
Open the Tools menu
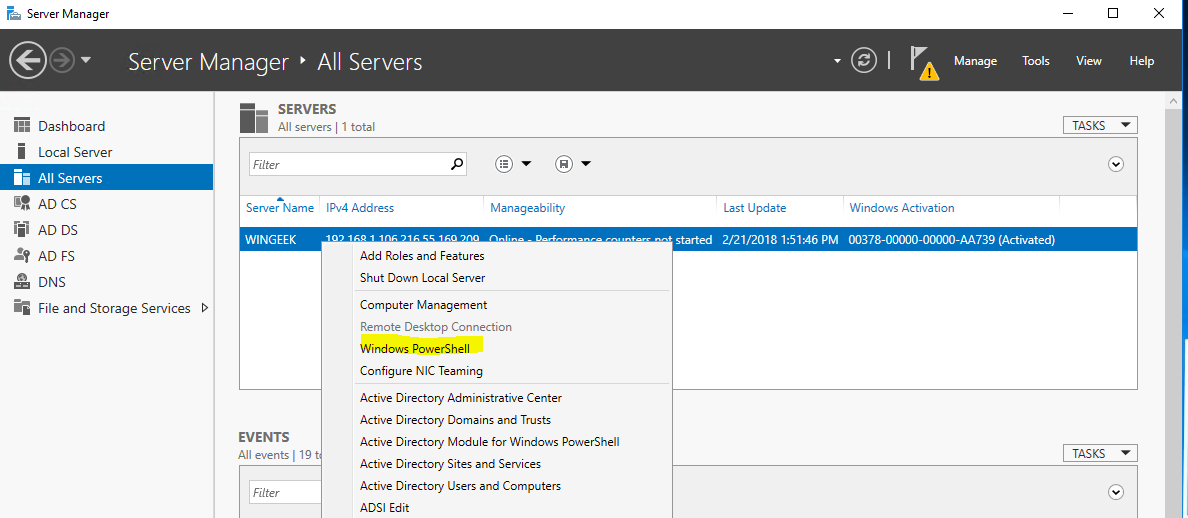coord(1036,61)
